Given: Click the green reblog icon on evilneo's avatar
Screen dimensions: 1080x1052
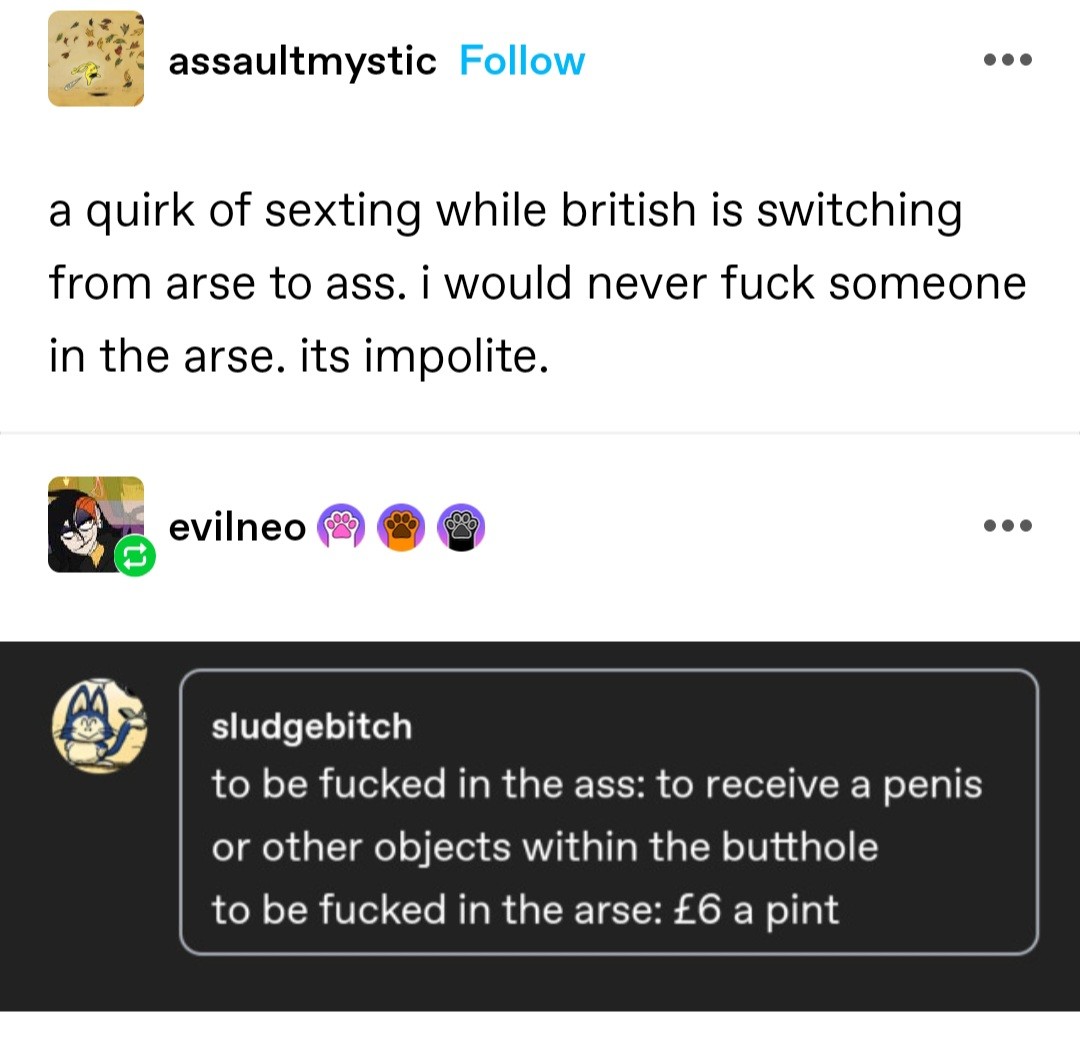Looking at the screenshot, I should click(x=135, y=555).
